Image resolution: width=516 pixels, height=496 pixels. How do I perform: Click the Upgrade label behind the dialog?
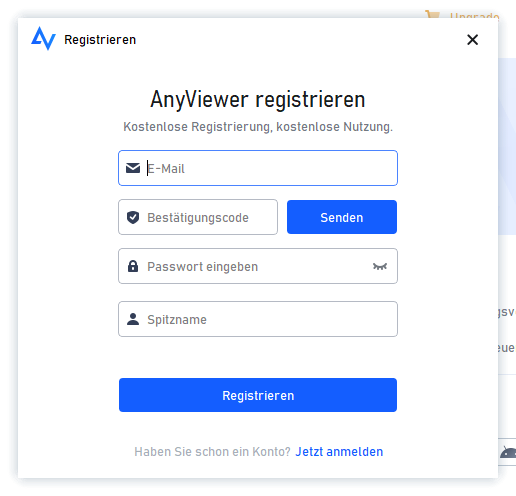point(474,15)
